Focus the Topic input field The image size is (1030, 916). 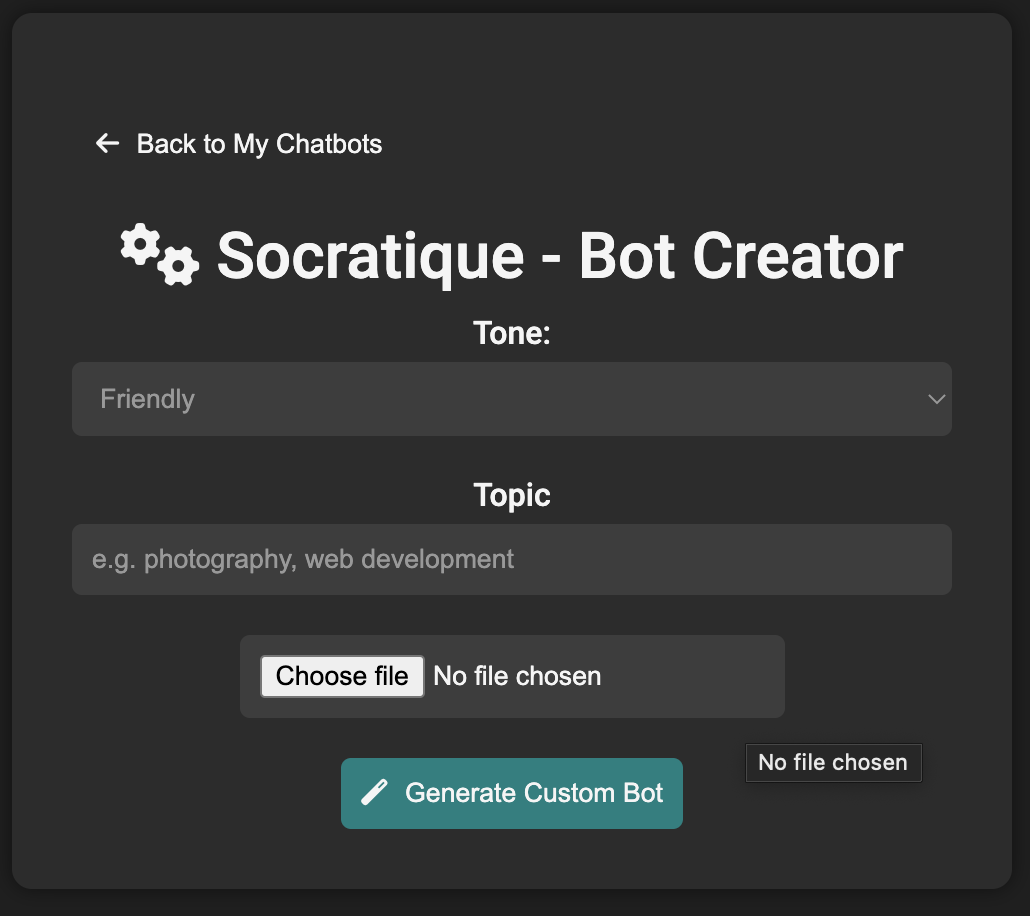point(512,560)
